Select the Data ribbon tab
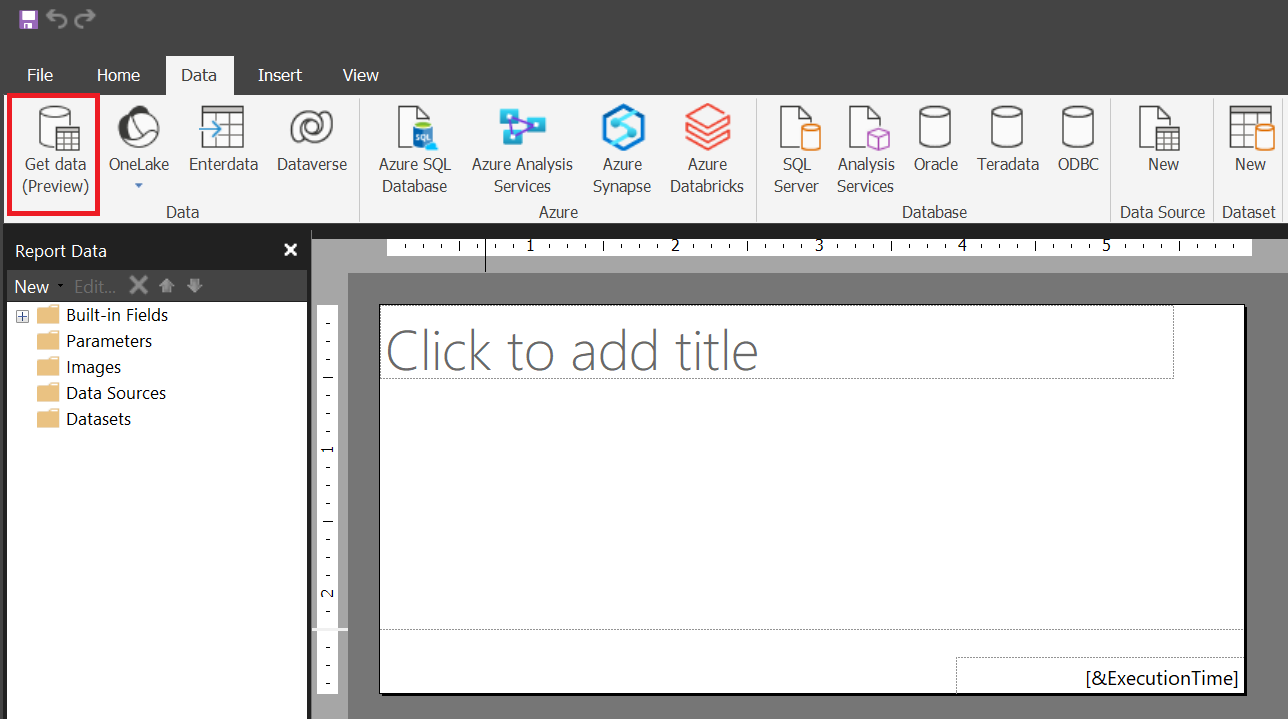 [199, 75]
